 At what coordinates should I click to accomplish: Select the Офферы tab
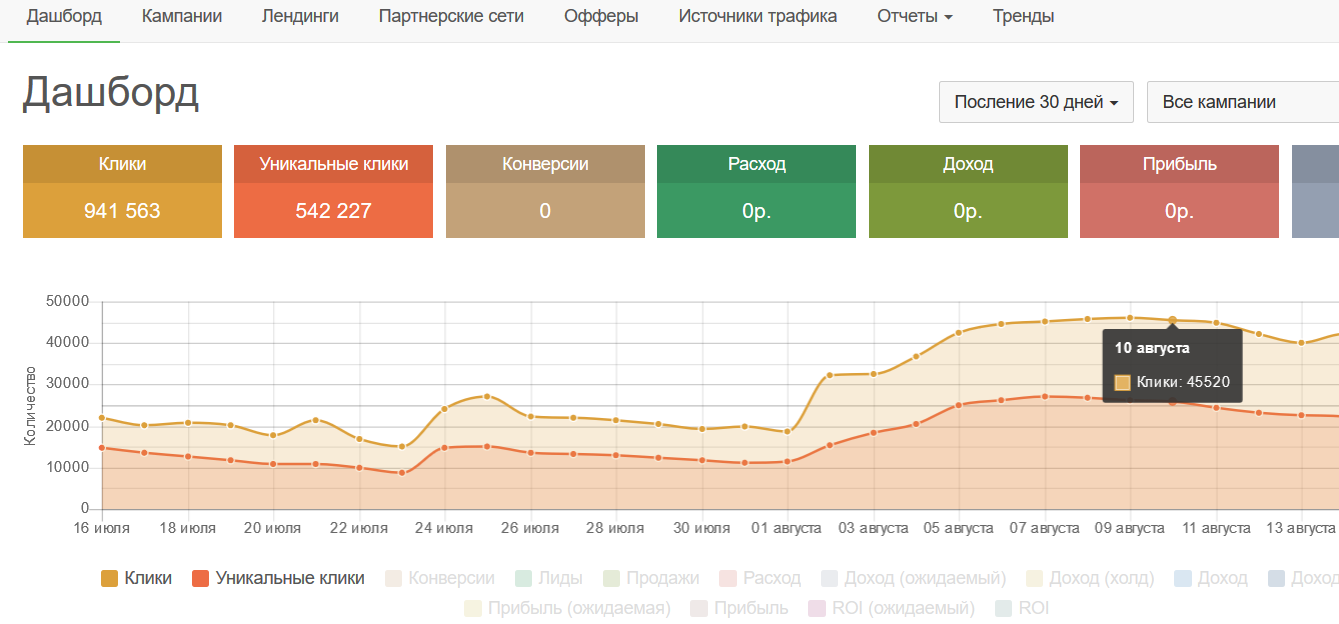point(601,16)
